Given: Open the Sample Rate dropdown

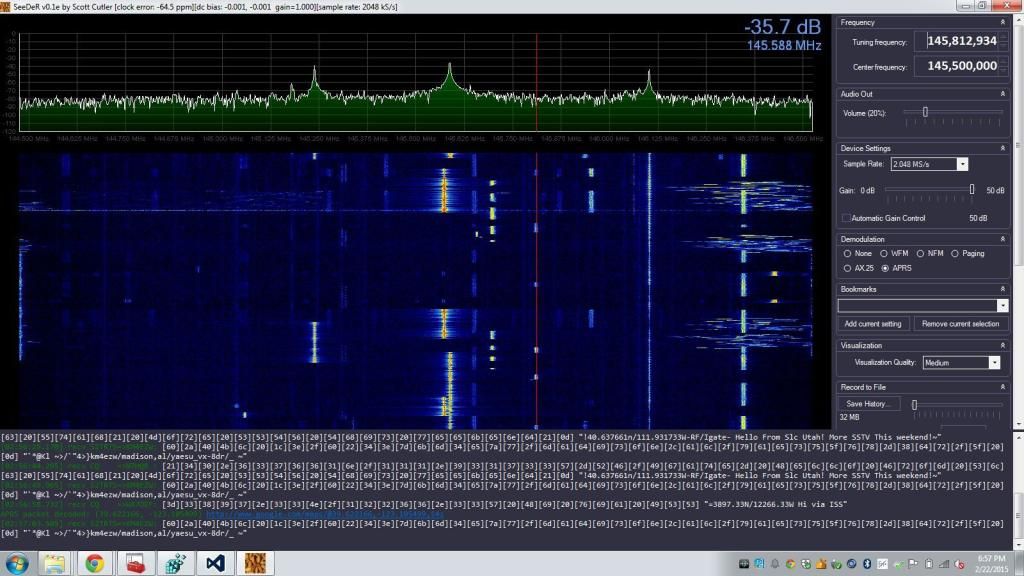Looking at the screenshot, I should 962,164.
